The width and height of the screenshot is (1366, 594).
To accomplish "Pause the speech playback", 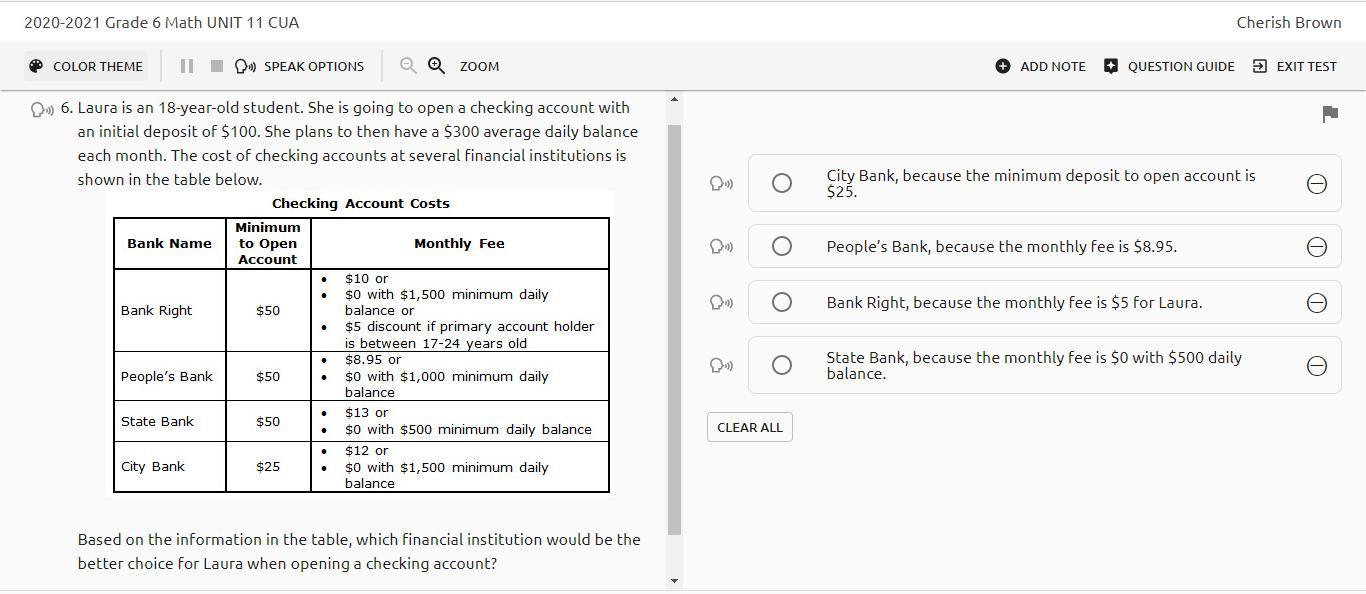I will (x=186, y=66).
